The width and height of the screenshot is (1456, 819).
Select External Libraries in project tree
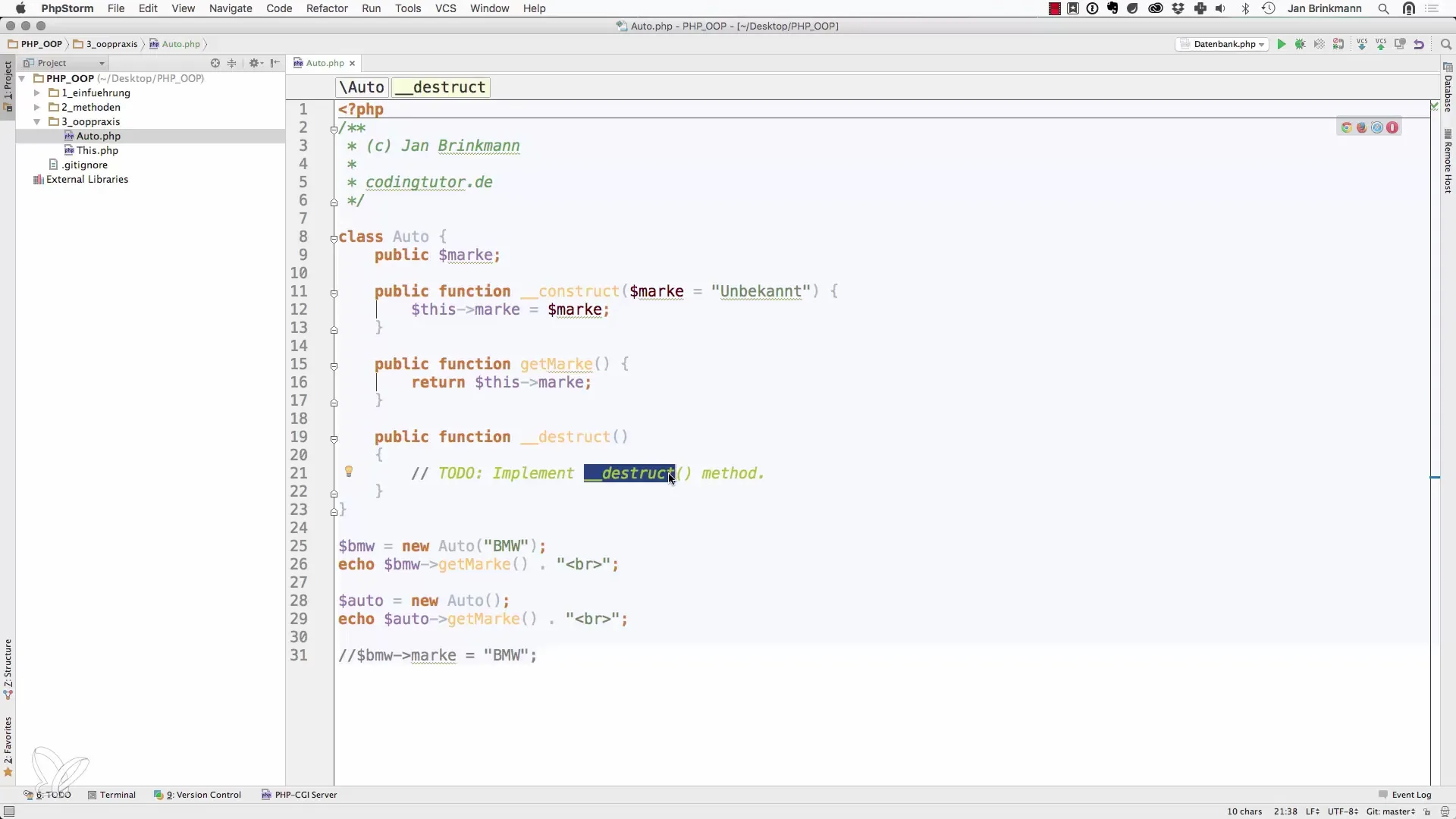coord(81,180)
